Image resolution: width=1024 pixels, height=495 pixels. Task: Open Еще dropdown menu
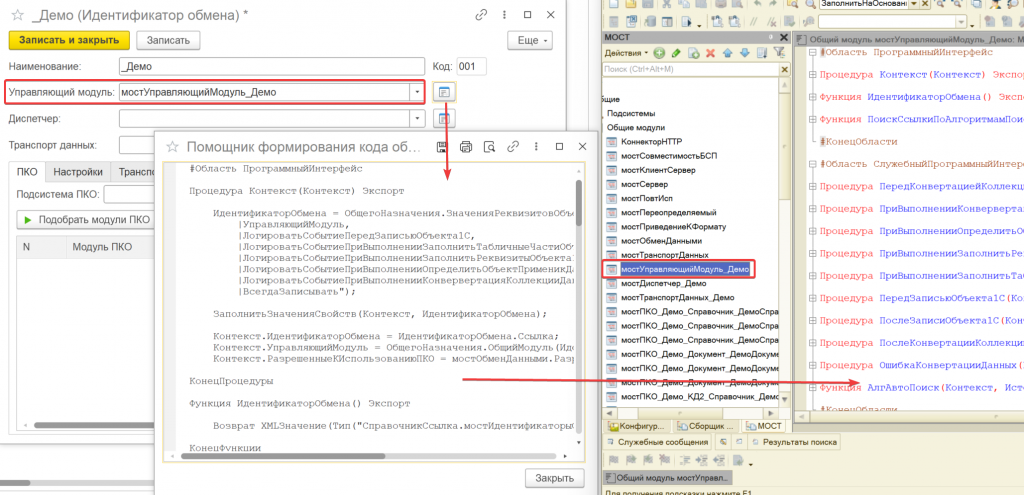(x=530, y=40)
